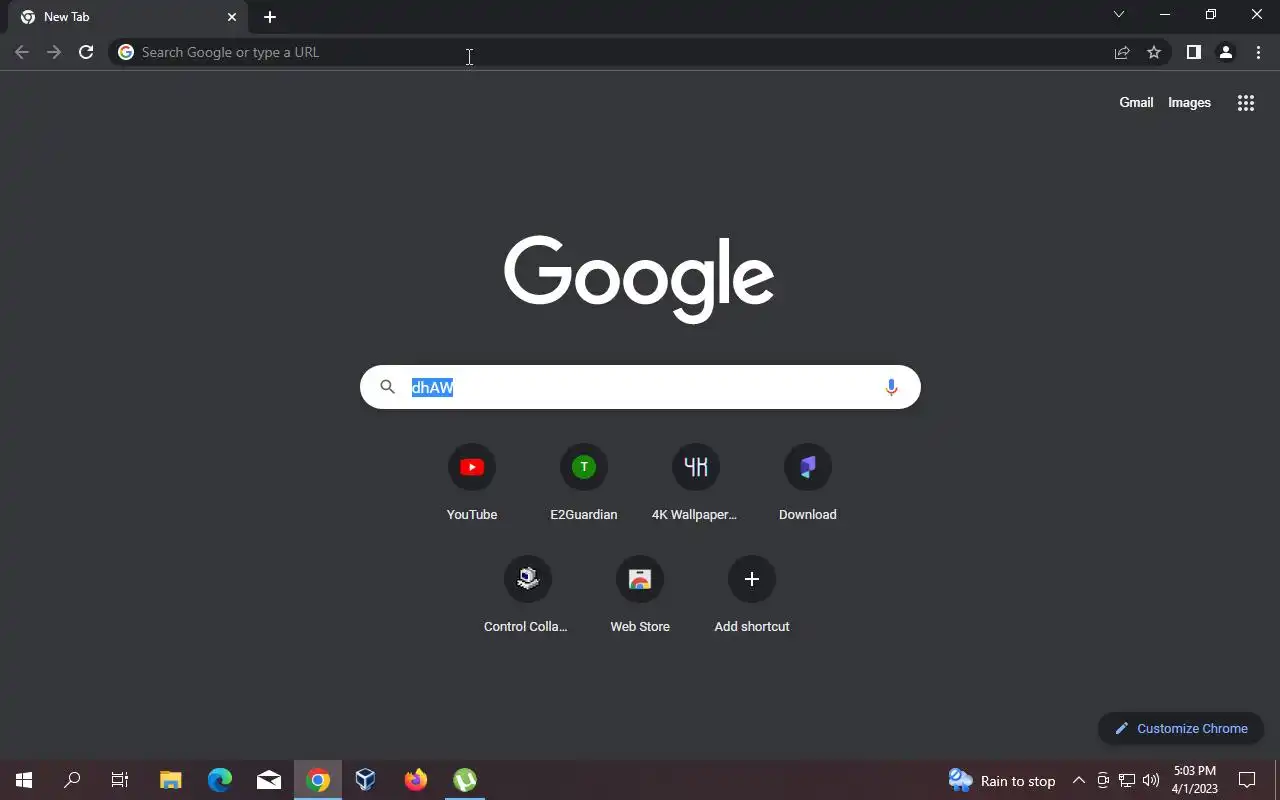Open File Explorer from taskbar
1280x800 pixels.
coord(171,780)
